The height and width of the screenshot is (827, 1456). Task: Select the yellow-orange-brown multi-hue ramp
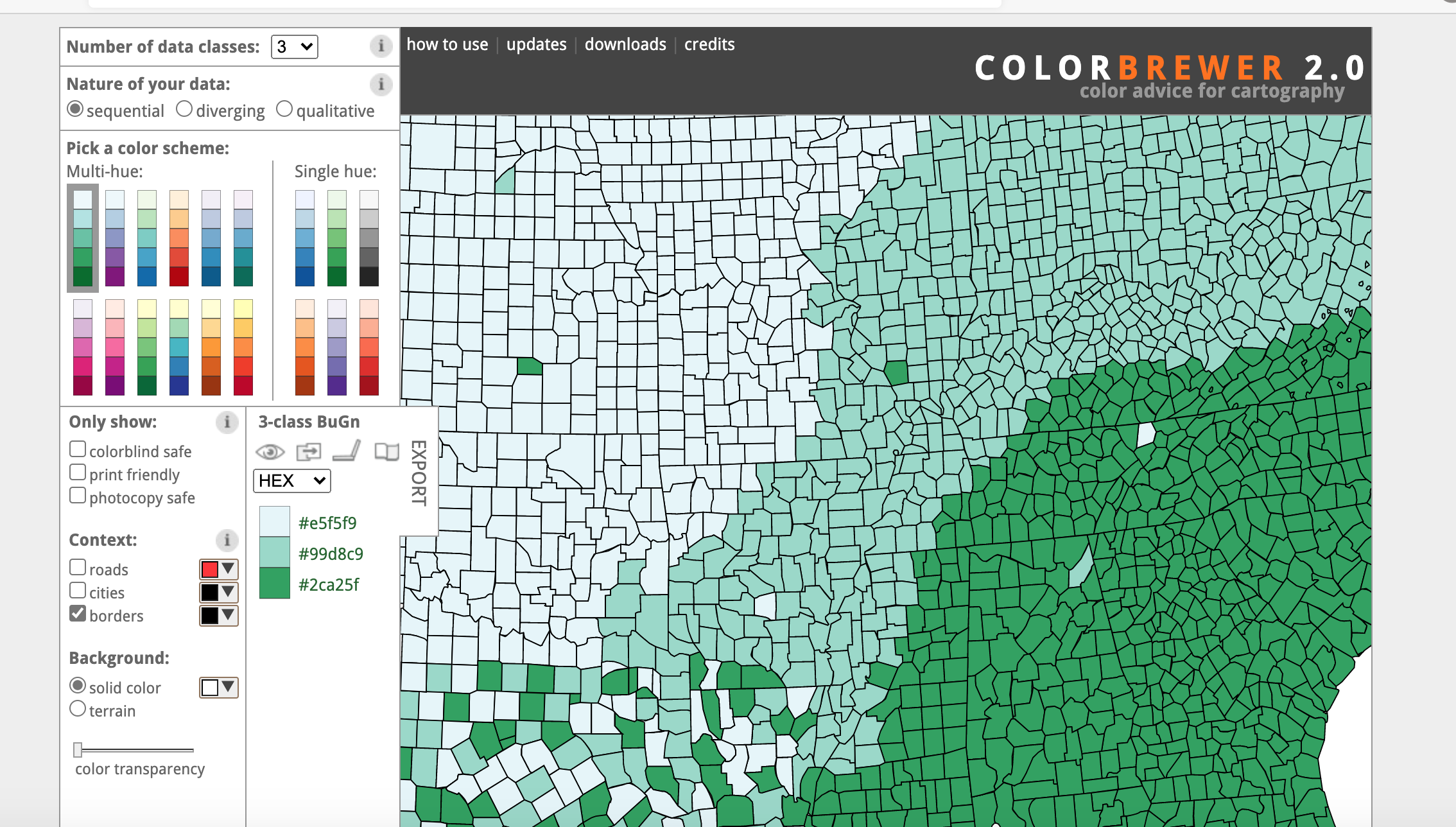(211, 347)
